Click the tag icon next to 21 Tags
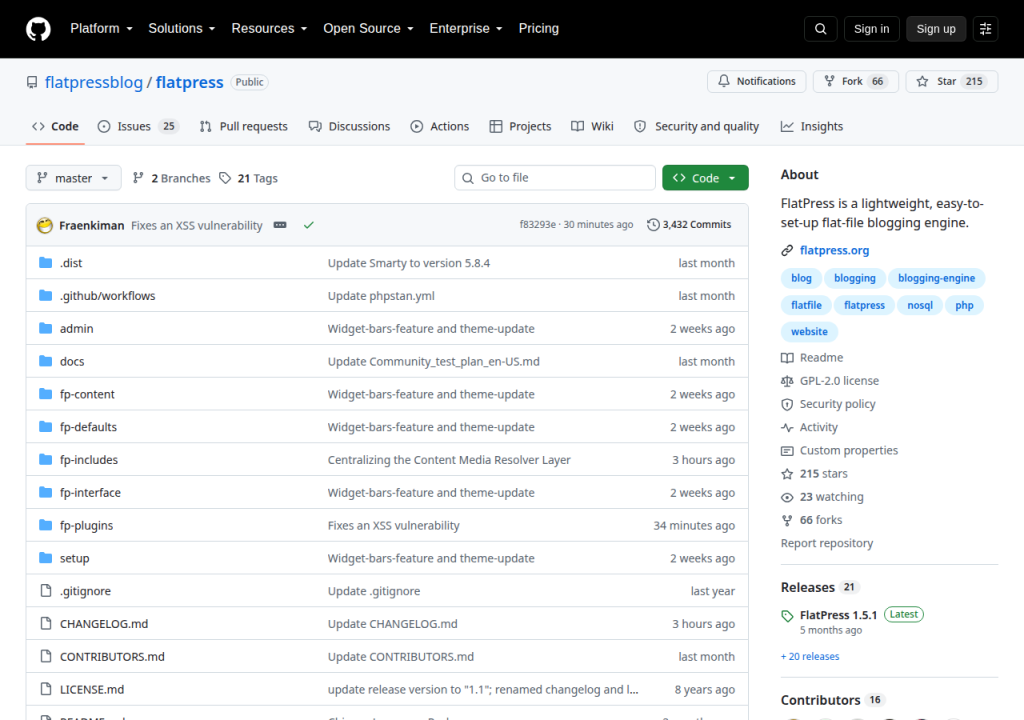The image size is (1024, 720). tap(225, 178)
